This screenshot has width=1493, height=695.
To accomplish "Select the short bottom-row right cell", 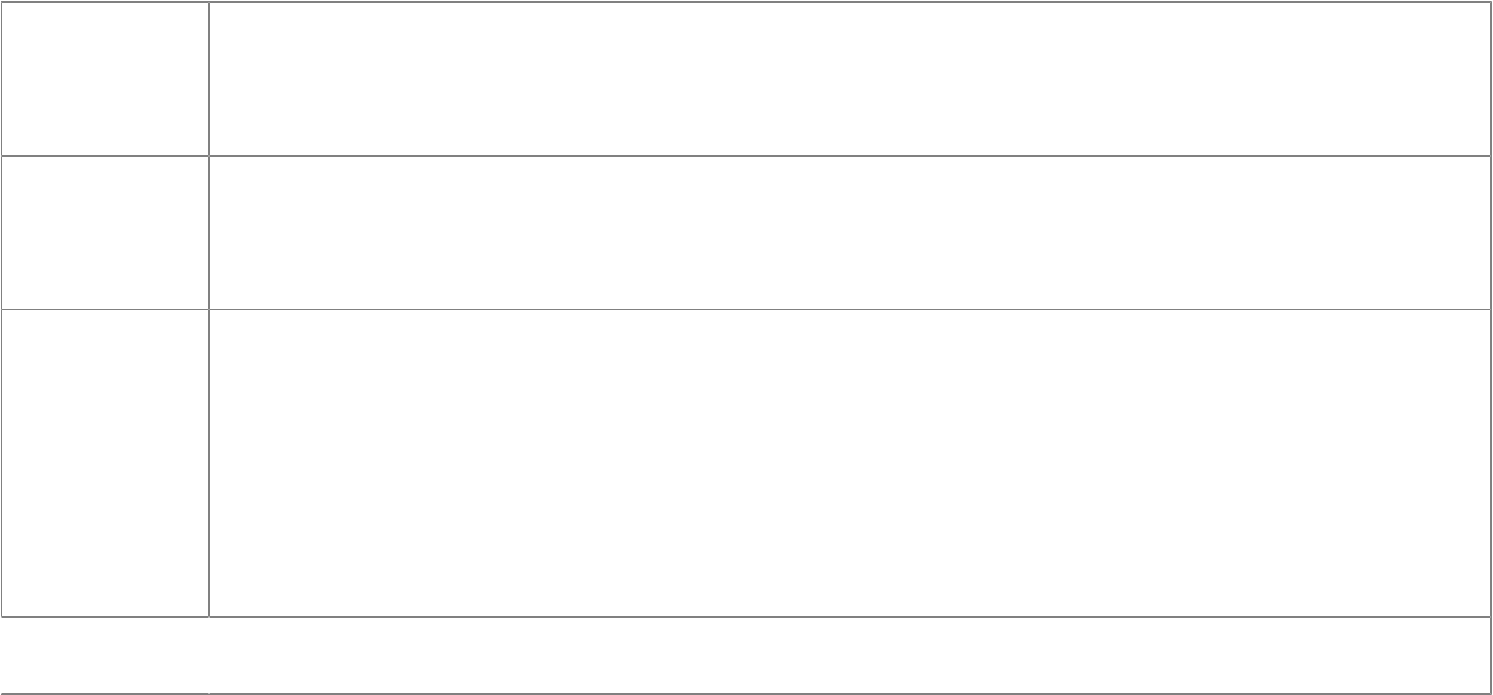I will coord(849,655).
